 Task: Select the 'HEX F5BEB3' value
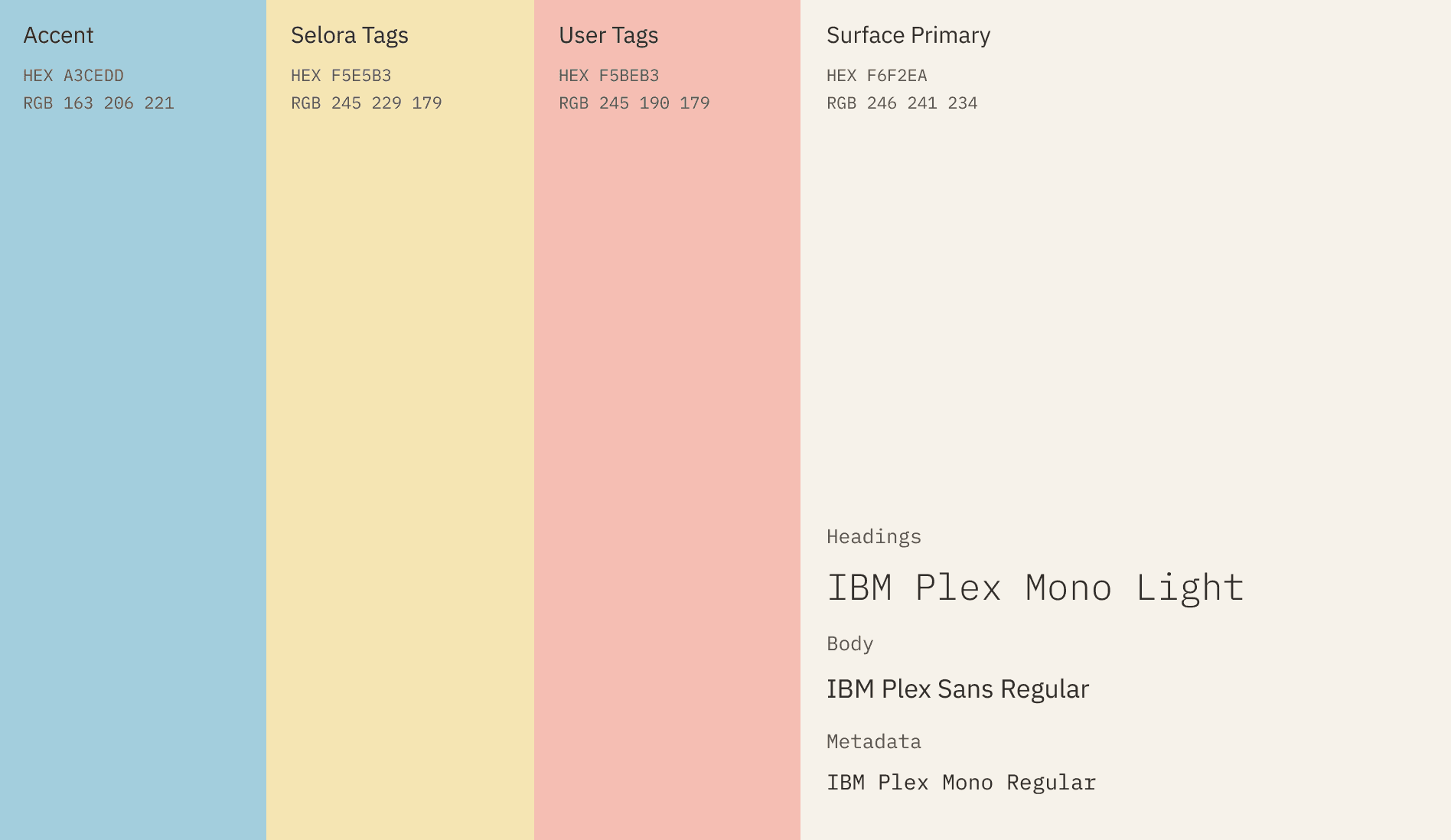click(609, 76)
